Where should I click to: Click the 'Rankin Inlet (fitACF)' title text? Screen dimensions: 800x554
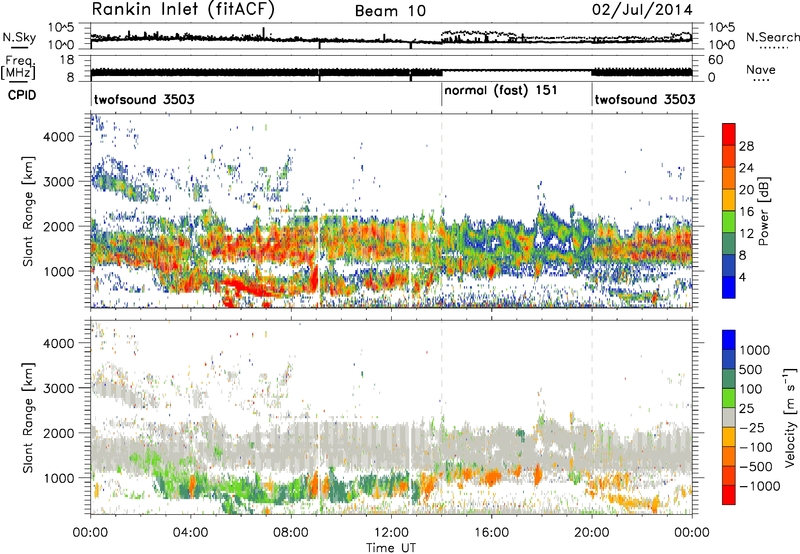(x=183, y=10)
